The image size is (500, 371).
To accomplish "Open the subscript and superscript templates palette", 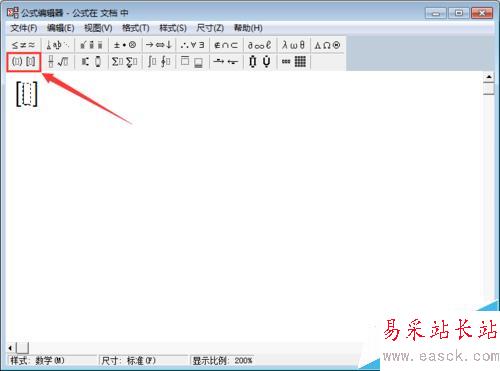I will [x=91, y=62].
